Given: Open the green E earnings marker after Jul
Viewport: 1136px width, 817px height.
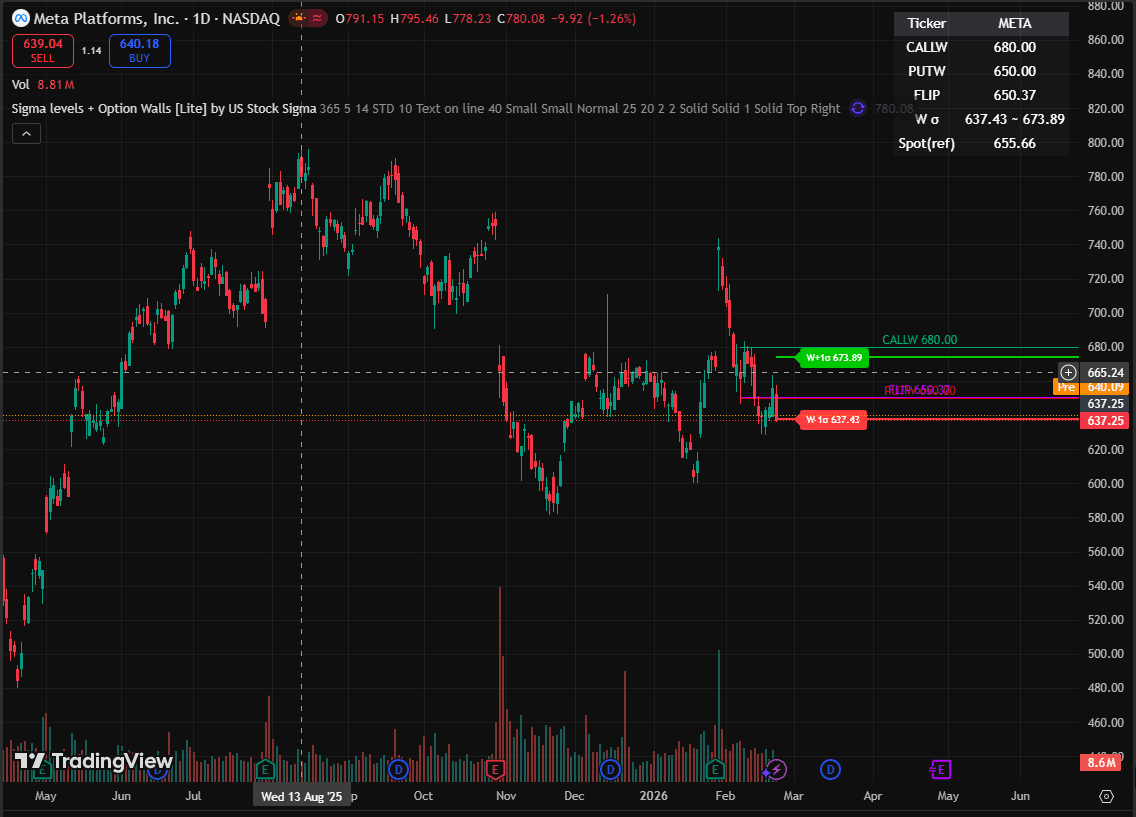Looking at the screenshot, I should (264, 769).
